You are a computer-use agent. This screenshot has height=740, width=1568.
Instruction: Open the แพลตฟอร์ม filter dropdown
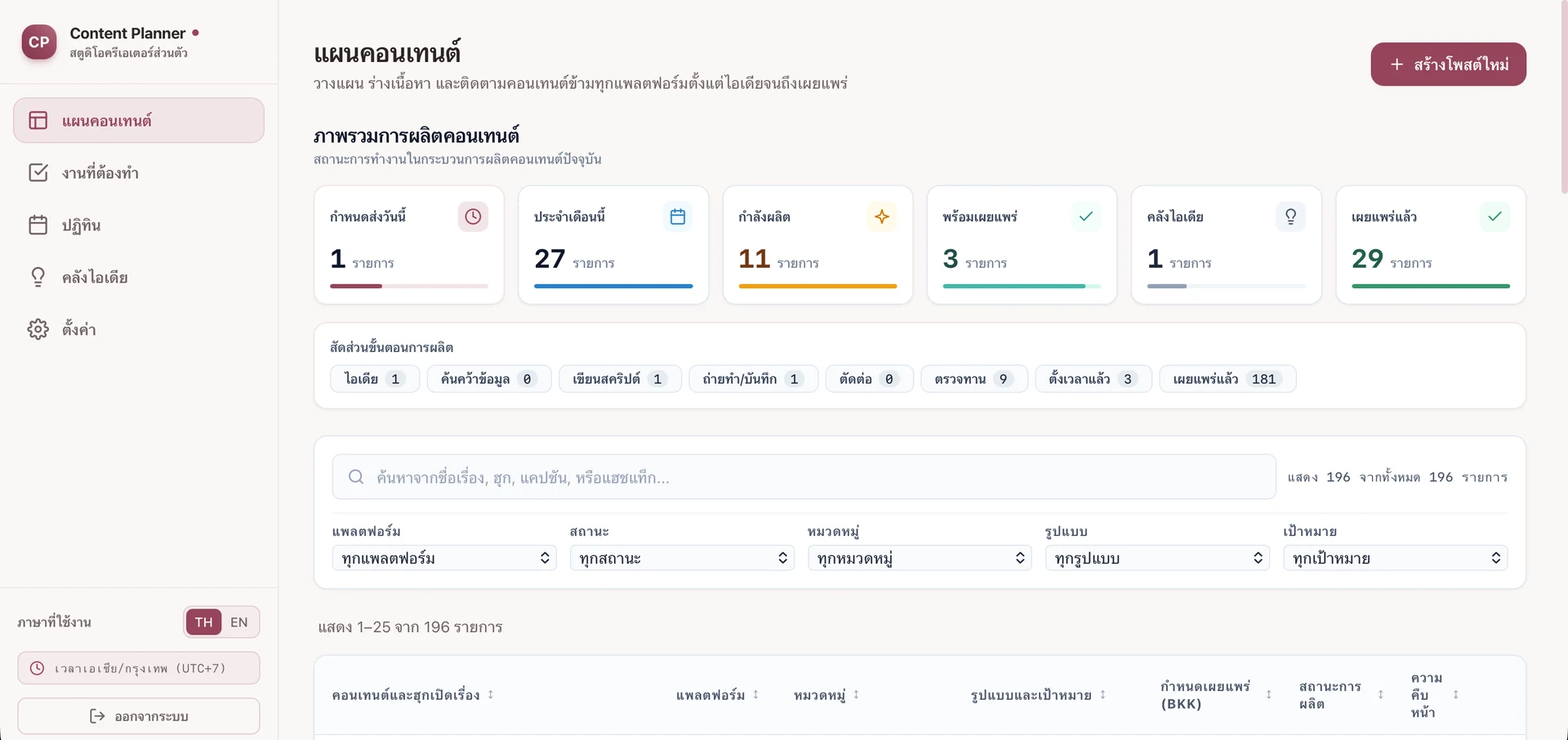tap(444, 558)
